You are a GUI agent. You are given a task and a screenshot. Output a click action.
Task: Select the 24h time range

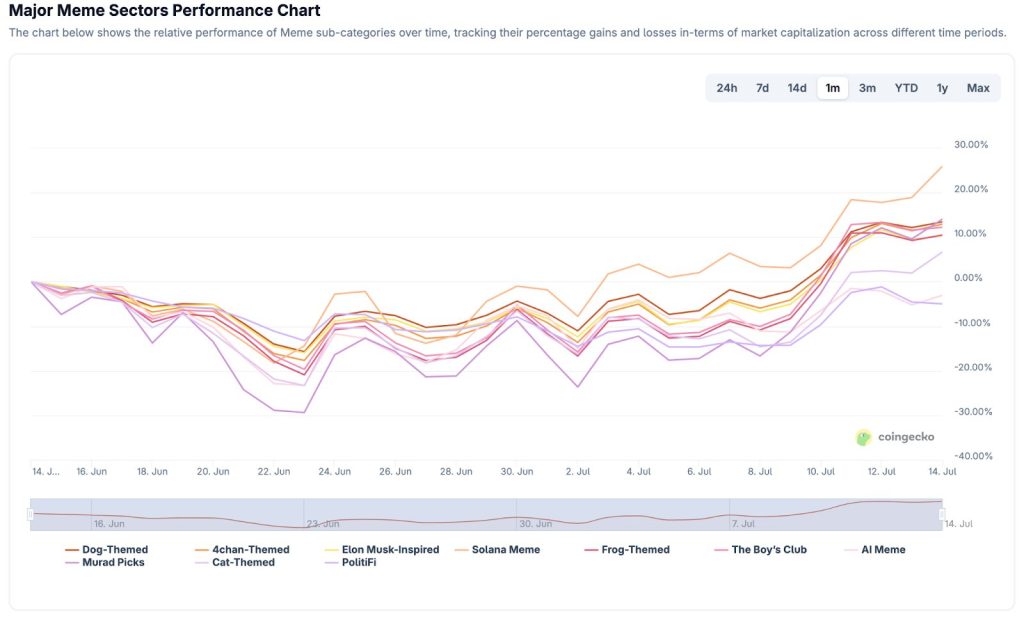point(727,88)
